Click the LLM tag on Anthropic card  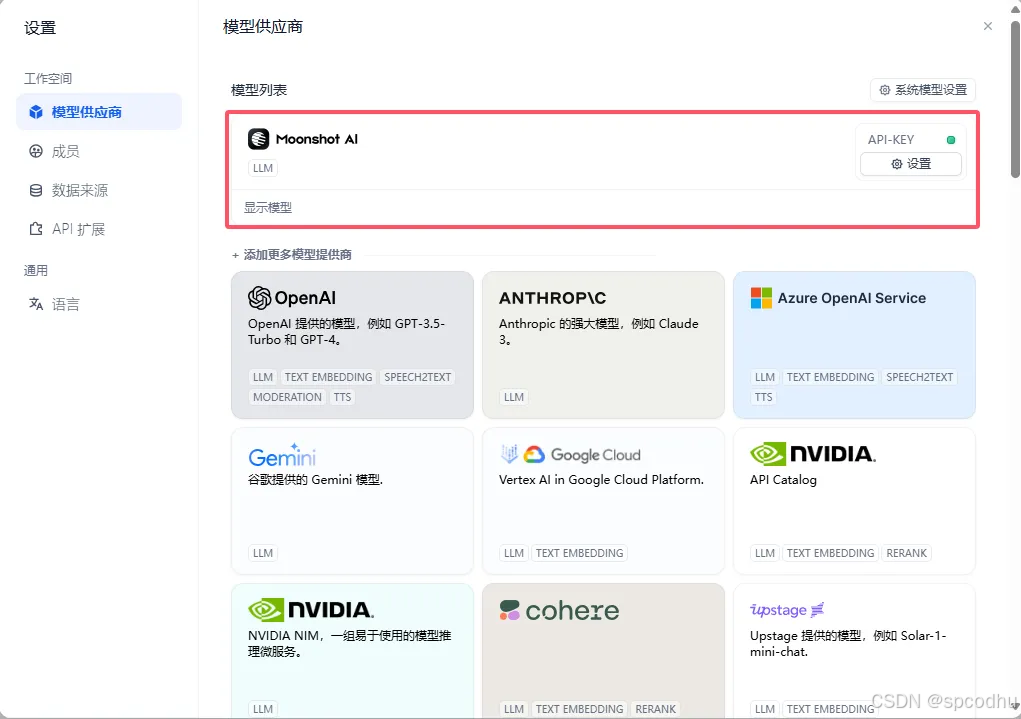[x=514, y=397]
